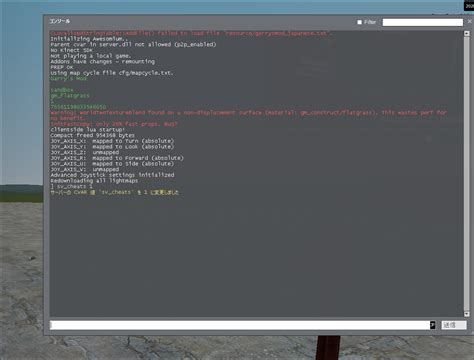This screenshot has width=474, height=360.
Task: Click the console vertical scrollbar track
Action: [467, 173]
